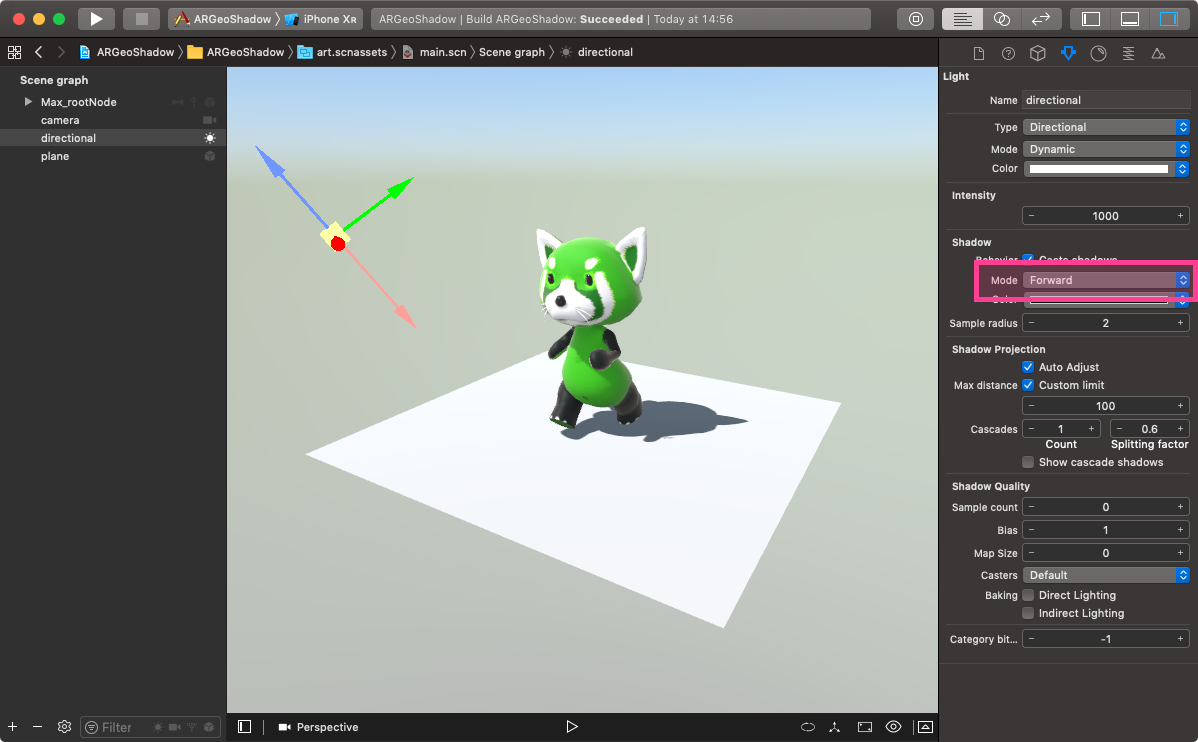Image resolution: width=1198 pixels, height=742 pixels.
Task: Go back in the jump bar history
Action: [38, 52]
